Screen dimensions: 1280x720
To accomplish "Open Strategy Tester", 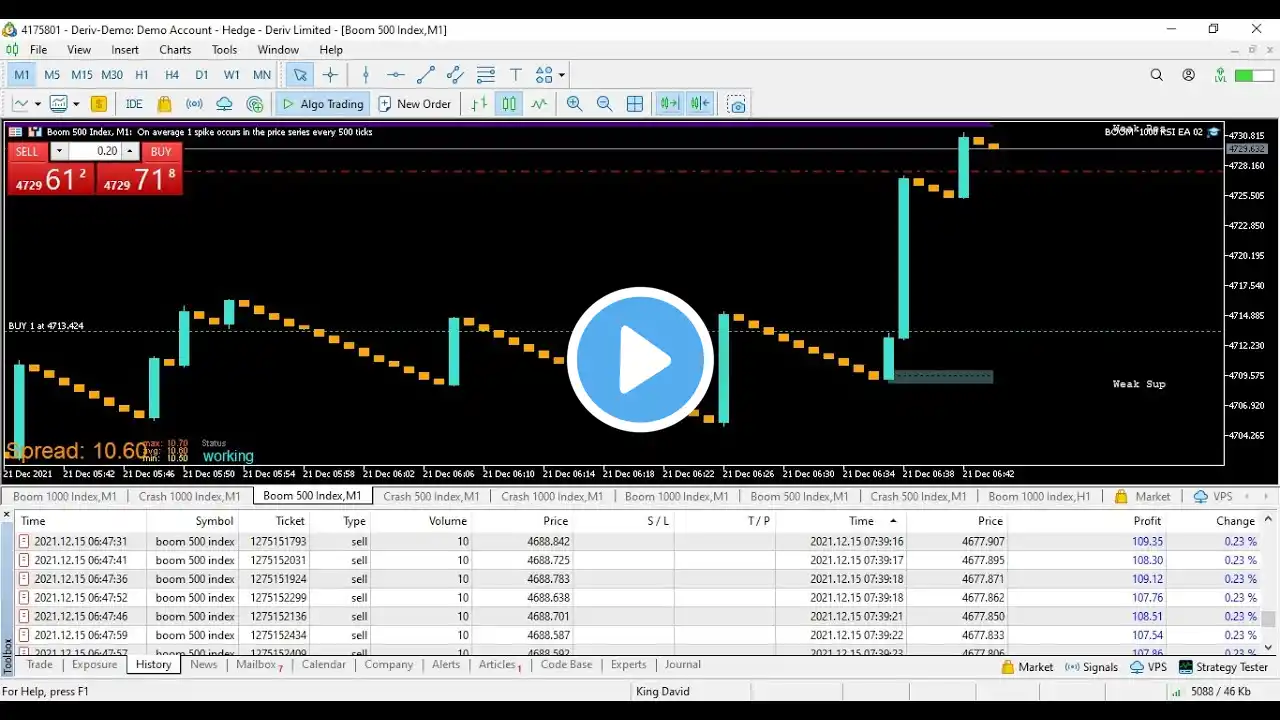I will coord(1223,667).
